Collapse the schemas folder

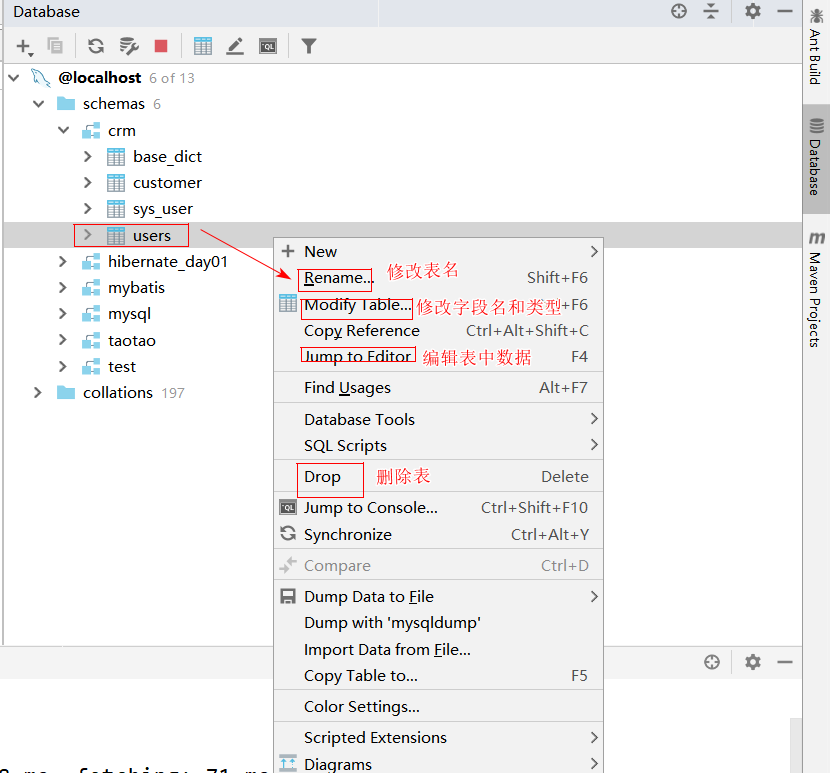39,104
